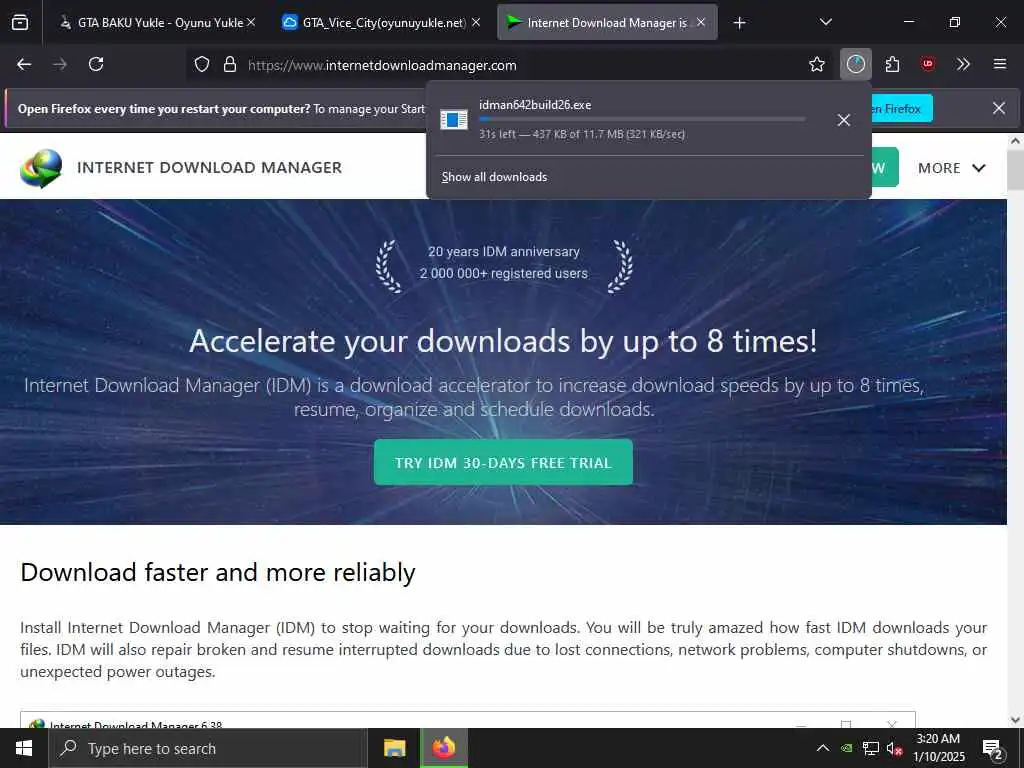Close the GTA BAKU Yukle tab
Image resolution: width=1024 pixels, height=768 pixels.
(251, 22)
